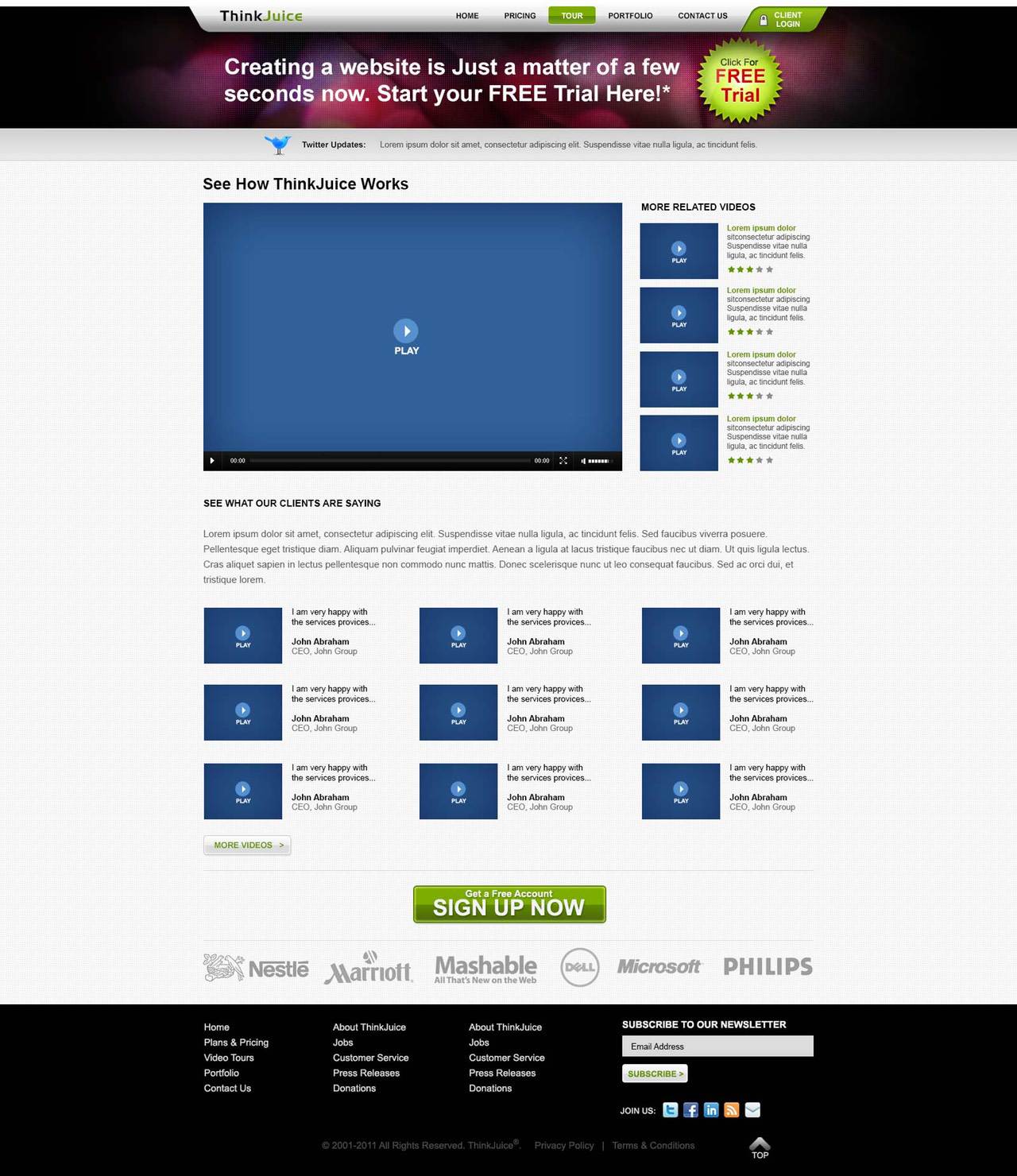Click the fullscreen icon on video player

coord(563,461)
